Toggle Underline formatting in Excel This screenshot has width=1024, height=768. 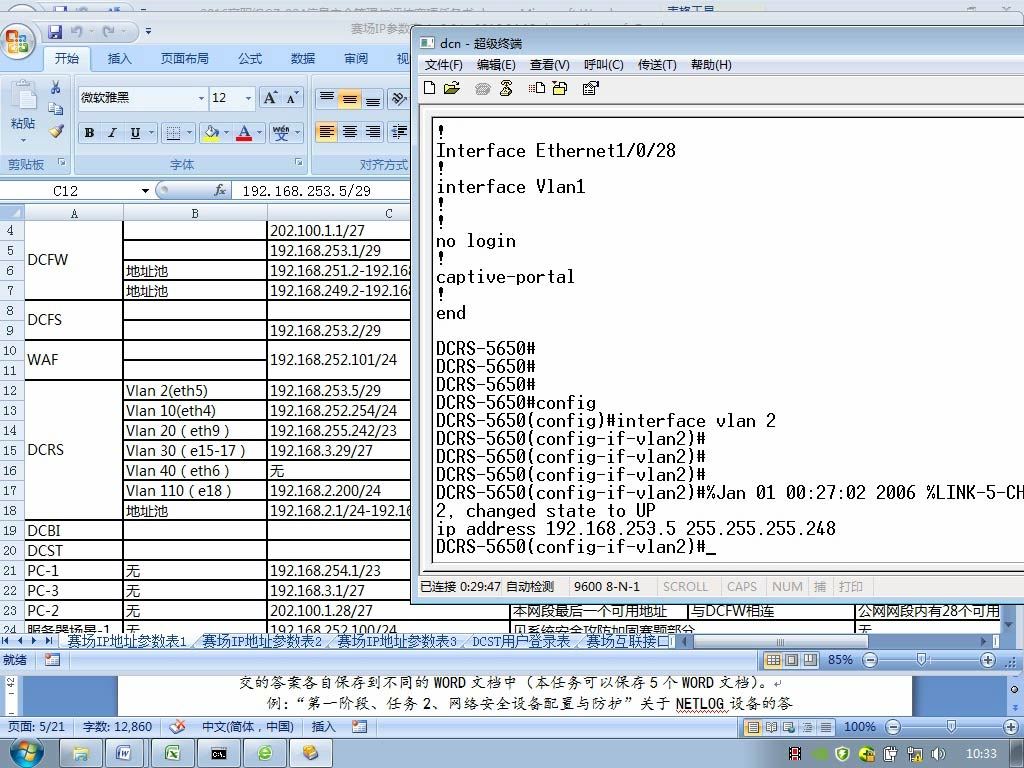coord(135,133)
